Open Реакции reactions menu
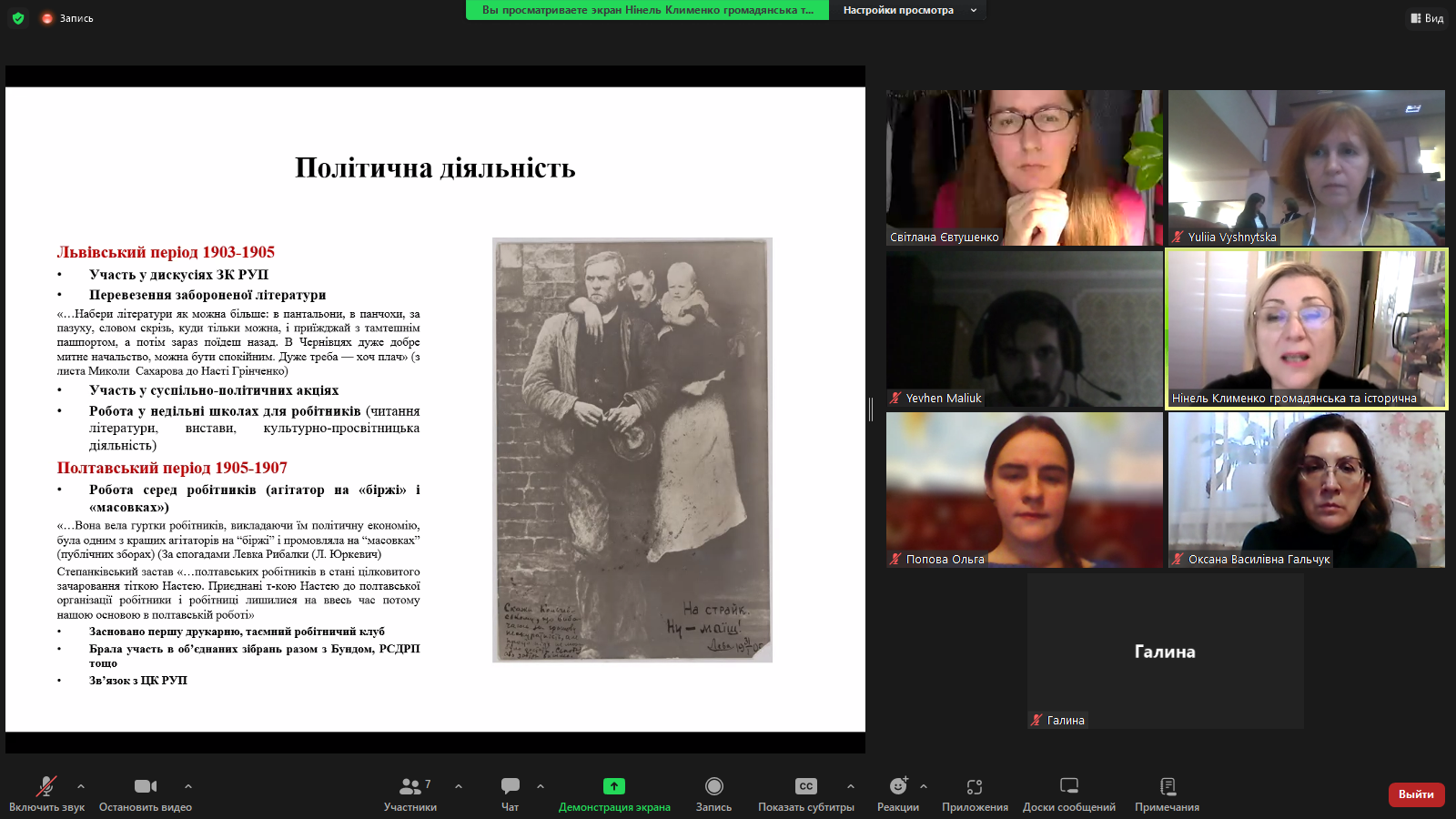The image size is (1456, 819). (898, 794)
